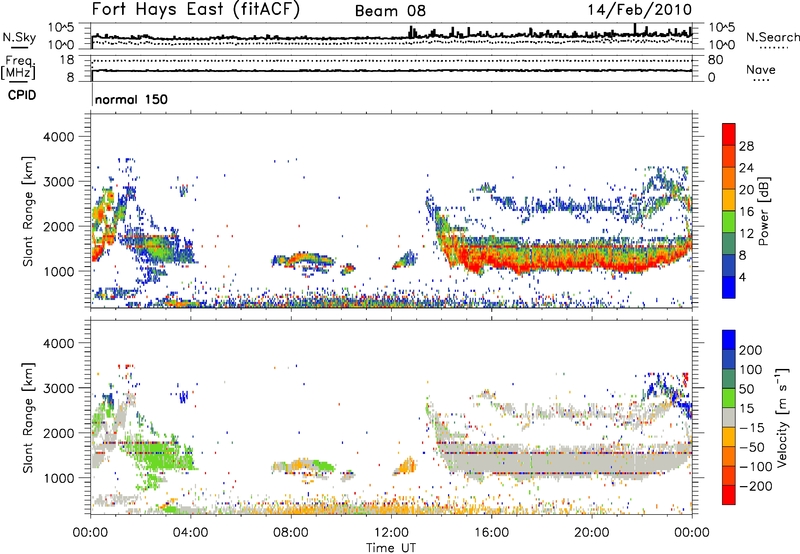Click the '50' label on Velocity color bar
The image size is (800, 554).
coord(746,389)
